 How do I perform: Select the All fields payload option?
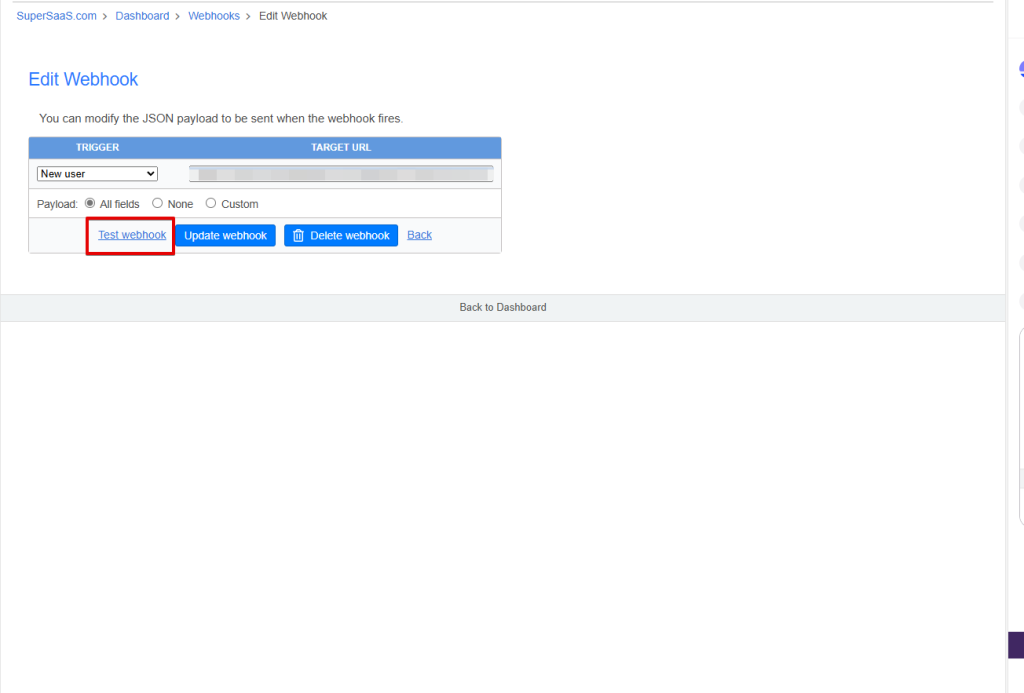pos(90,203)
